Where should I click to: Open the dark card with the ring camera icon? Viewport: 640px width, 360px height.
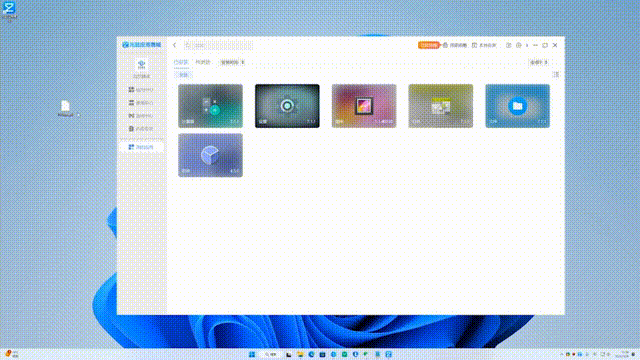287,106
